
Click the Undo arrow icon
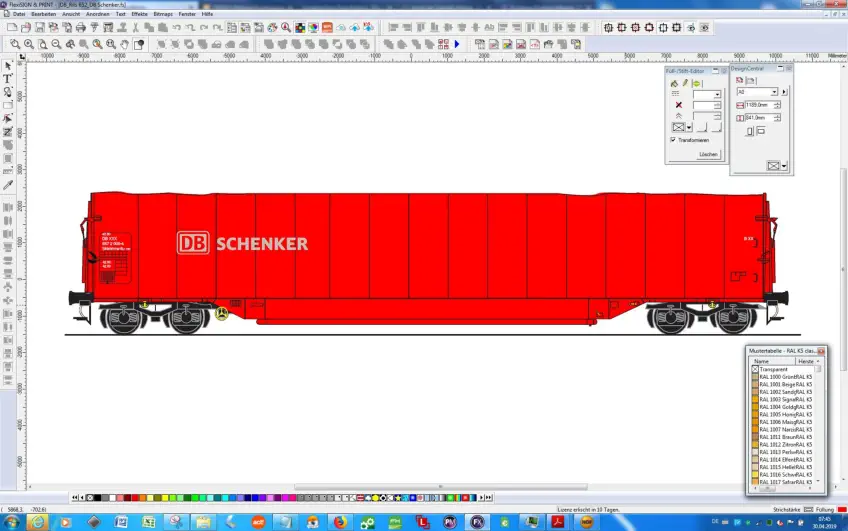(x=177, y=27)
